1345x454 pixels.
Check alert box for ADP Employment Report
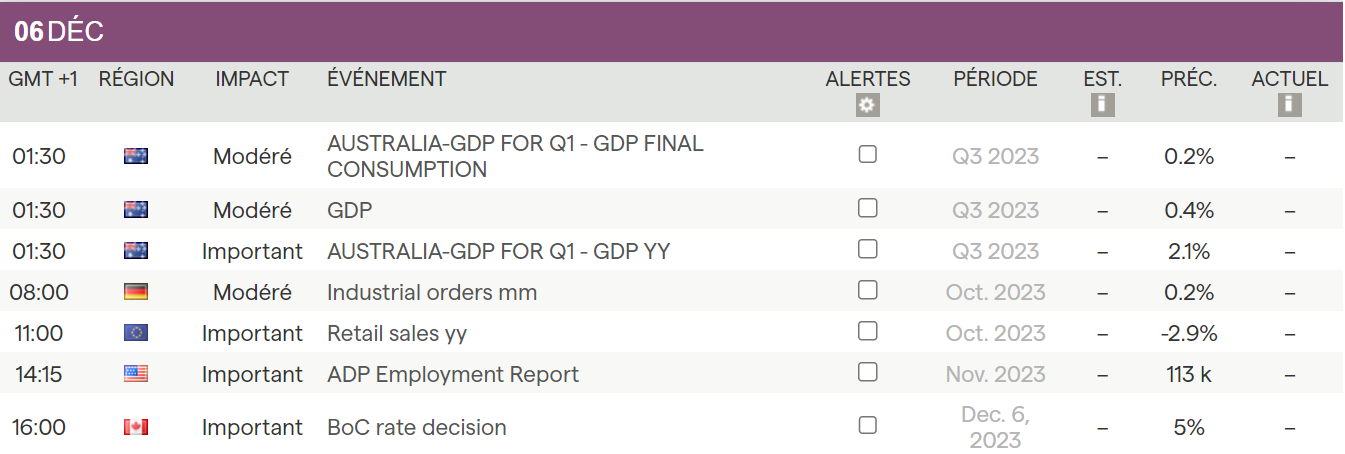pos(868,372)
